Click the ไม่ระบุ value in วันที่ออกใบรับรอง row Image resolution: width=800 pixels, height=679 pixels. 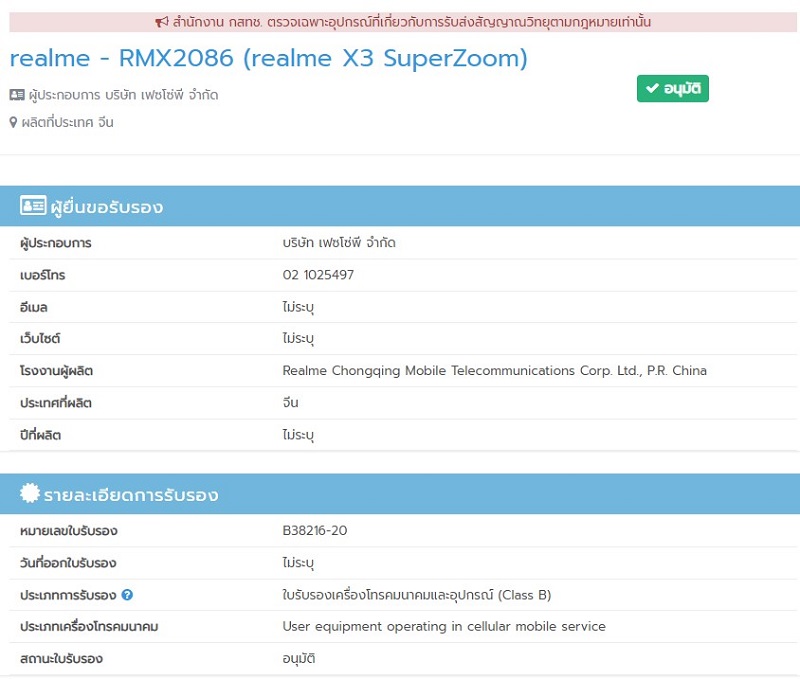point(298,563)
